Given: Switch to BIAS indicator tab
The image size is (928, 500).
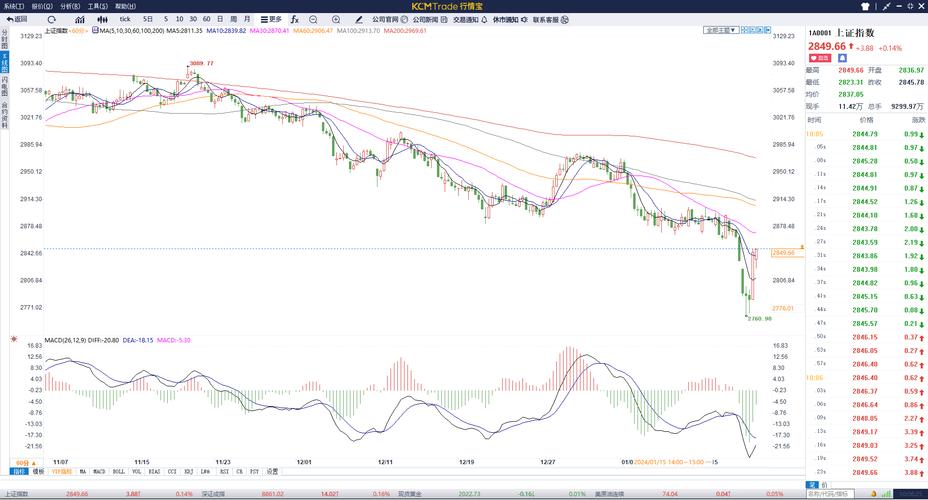Looking at the screenshot, I should point(154,472).
